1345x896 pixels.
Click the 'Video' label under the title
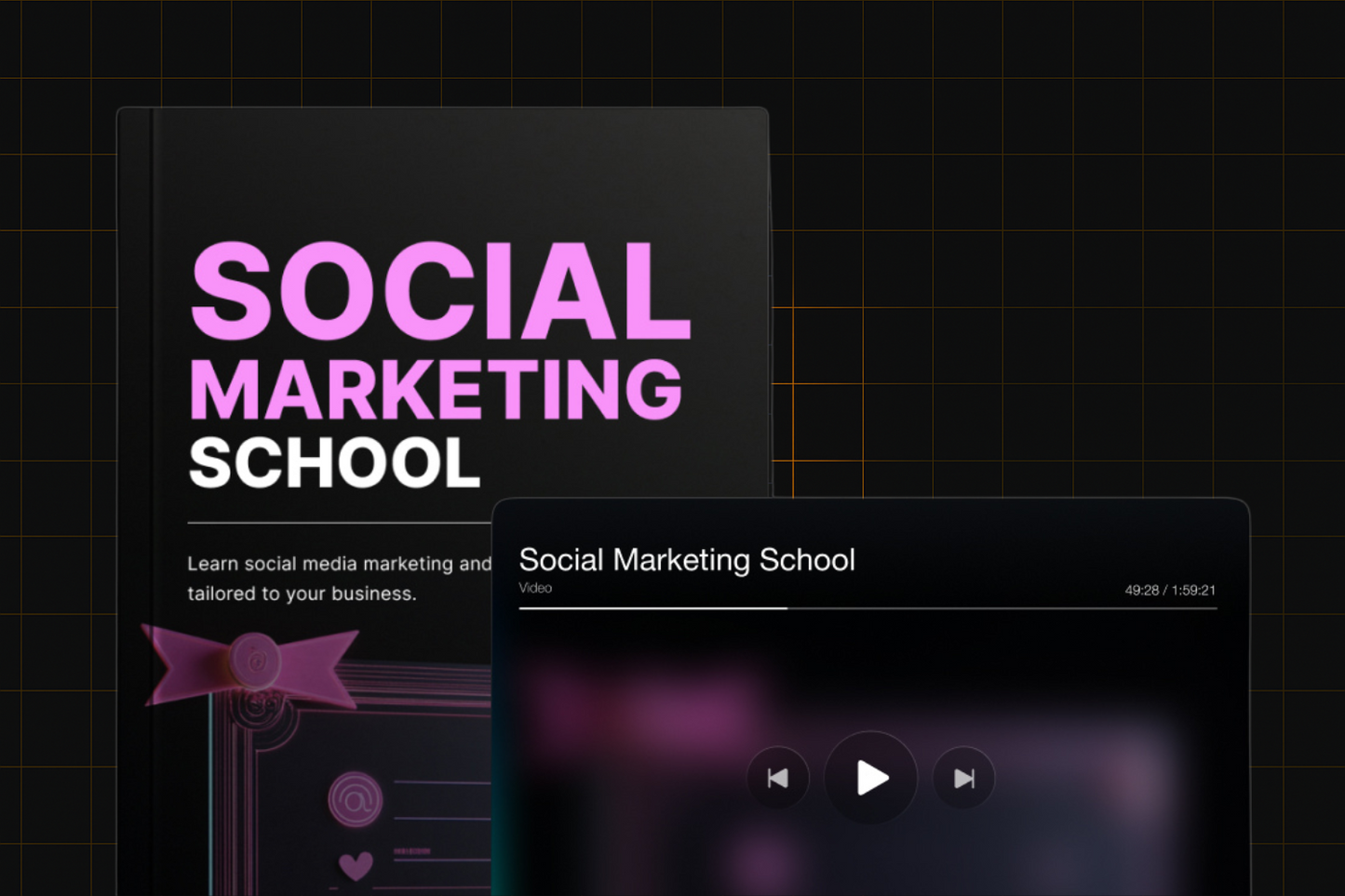coord(535,588)
